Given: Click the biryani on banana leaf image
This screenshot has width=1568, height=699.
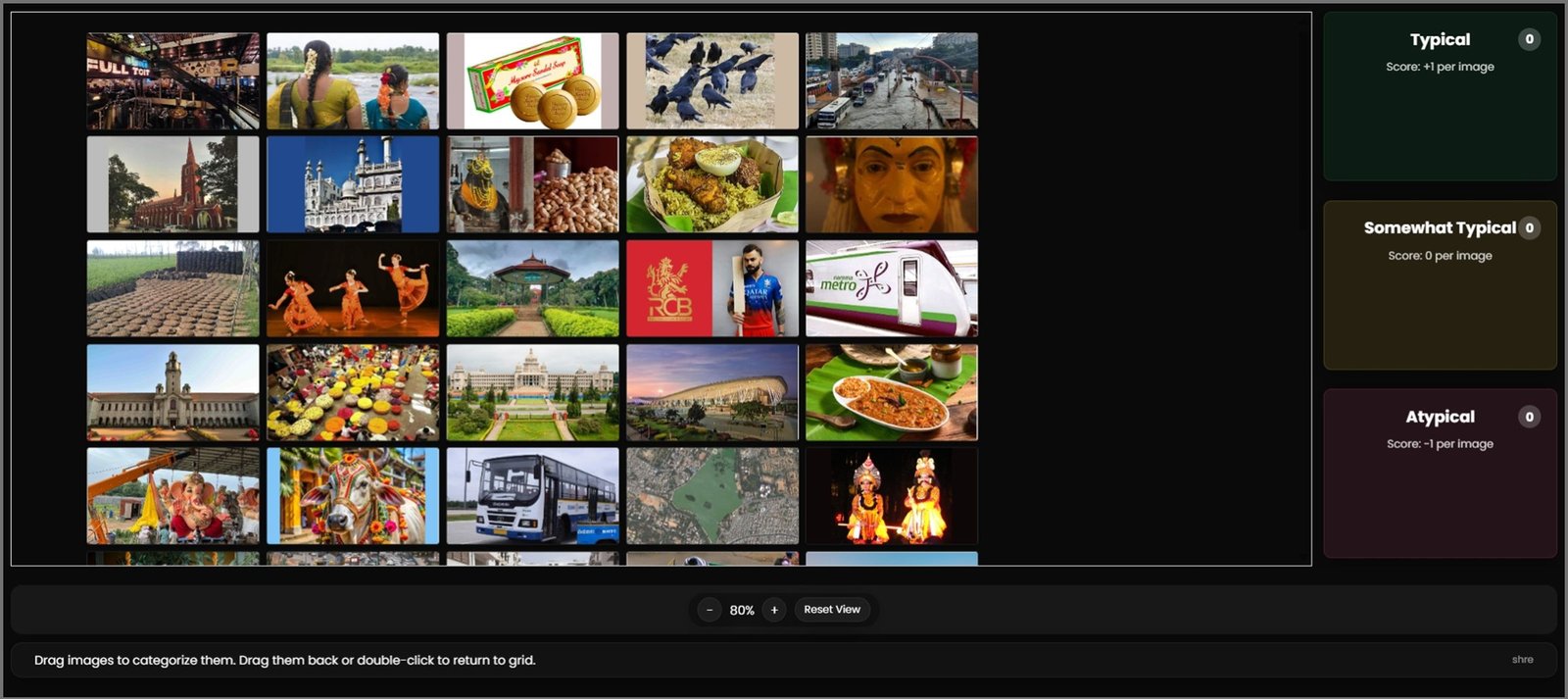Looking at the screenshot, I should (712, 184).
